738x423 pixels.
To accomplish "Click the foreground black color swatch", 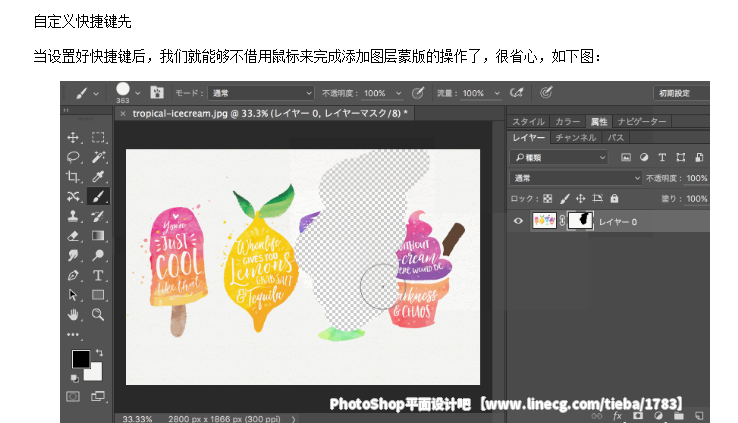I will coord(80,359).
